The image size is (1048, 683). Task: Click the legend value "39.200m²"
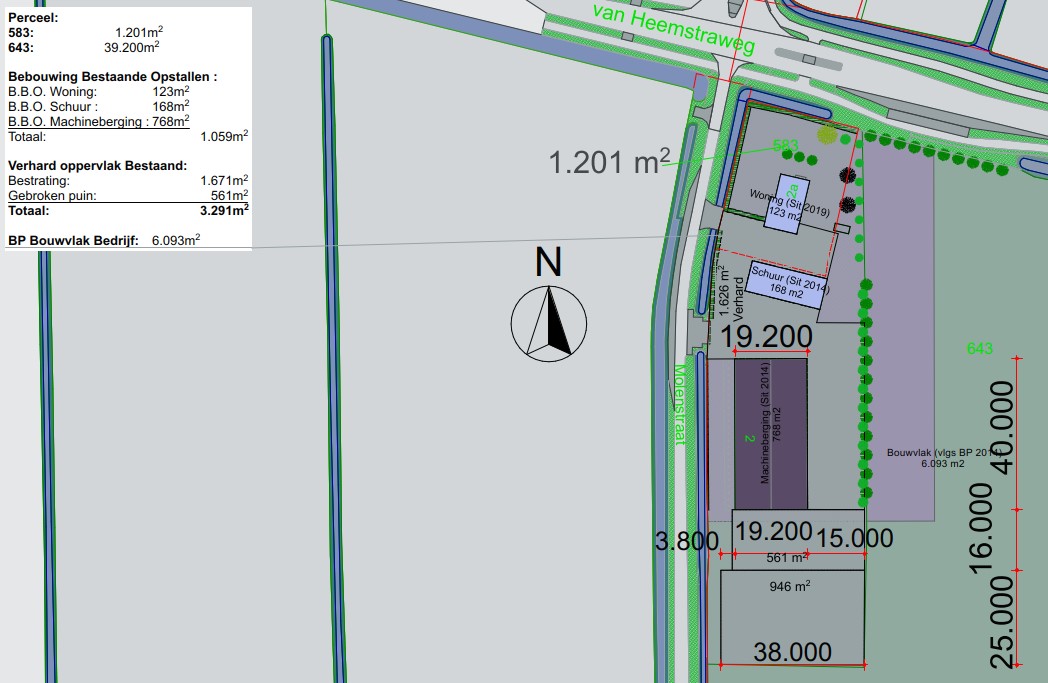(132, 47)
